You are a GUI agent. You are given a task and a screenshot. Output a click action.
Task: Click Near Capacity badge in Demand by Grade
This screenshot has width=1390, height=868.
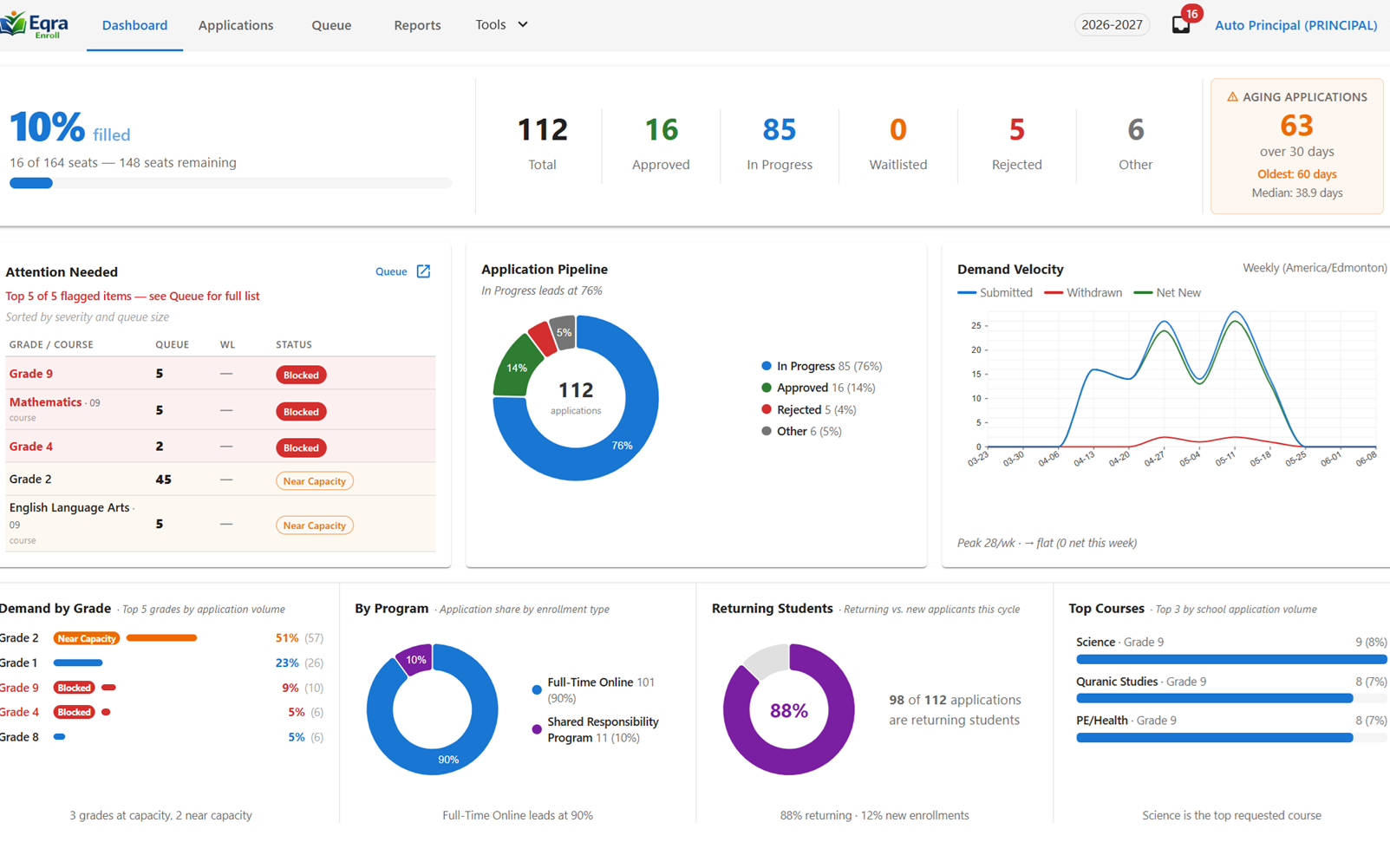[86, 638]
